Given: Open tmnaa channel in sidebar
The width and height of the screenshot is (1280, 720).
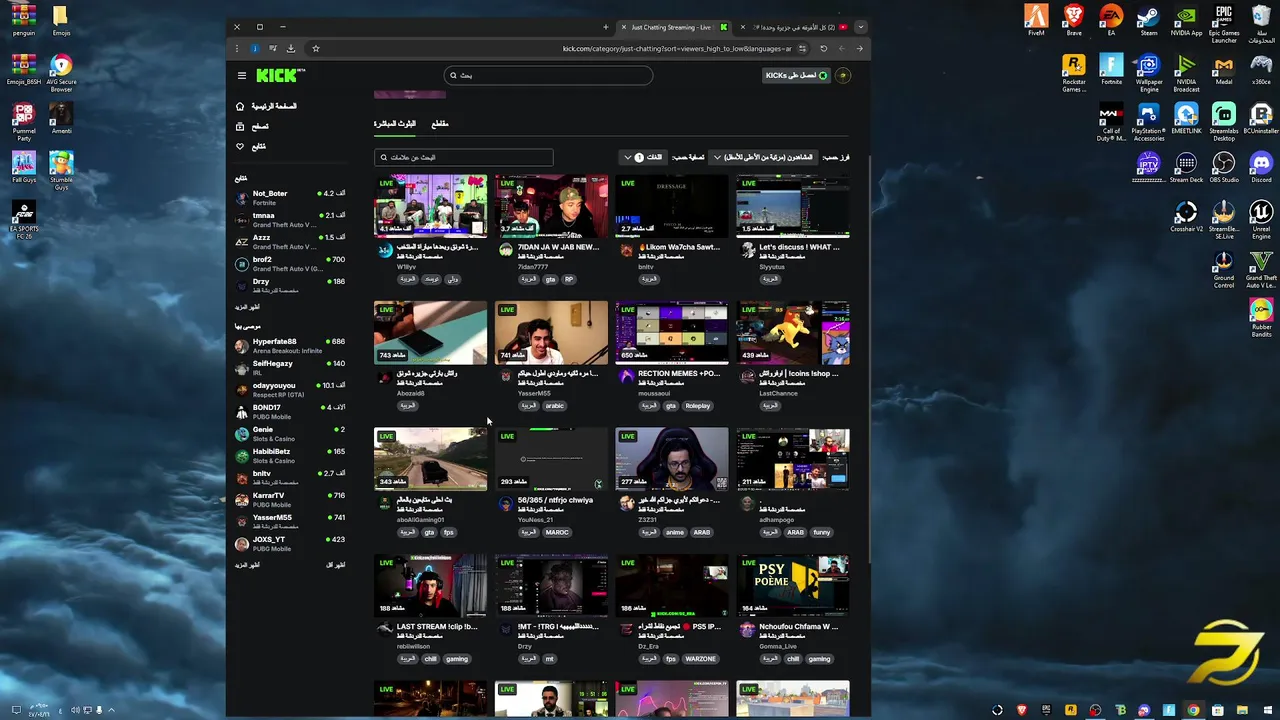Looking at the screenshot, I should [290, 220].
